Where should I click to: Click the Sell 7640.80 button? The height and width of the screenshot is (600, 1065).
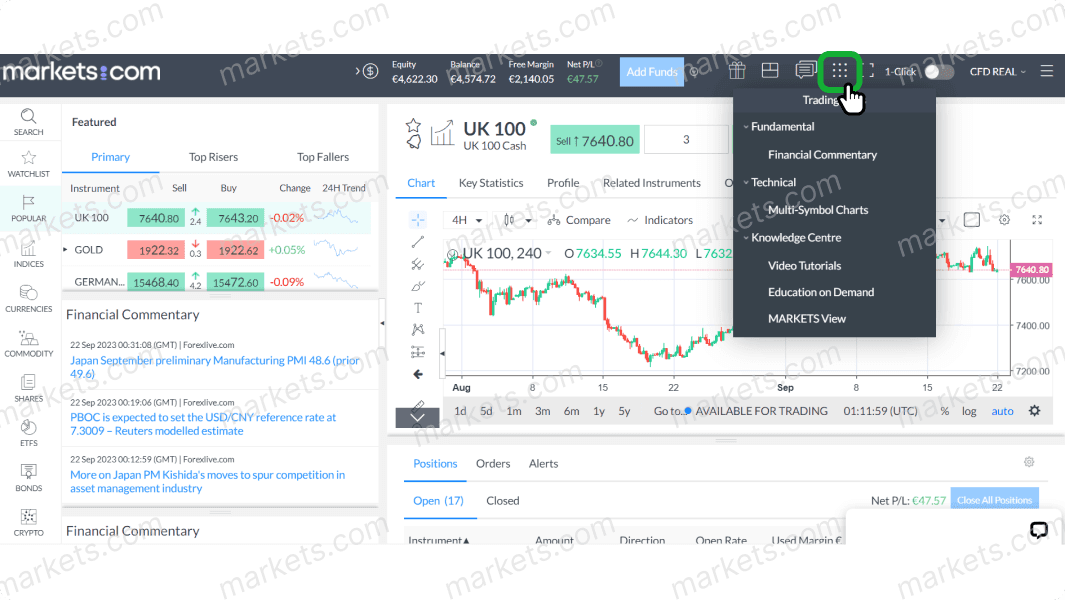[x=594, y=141]
